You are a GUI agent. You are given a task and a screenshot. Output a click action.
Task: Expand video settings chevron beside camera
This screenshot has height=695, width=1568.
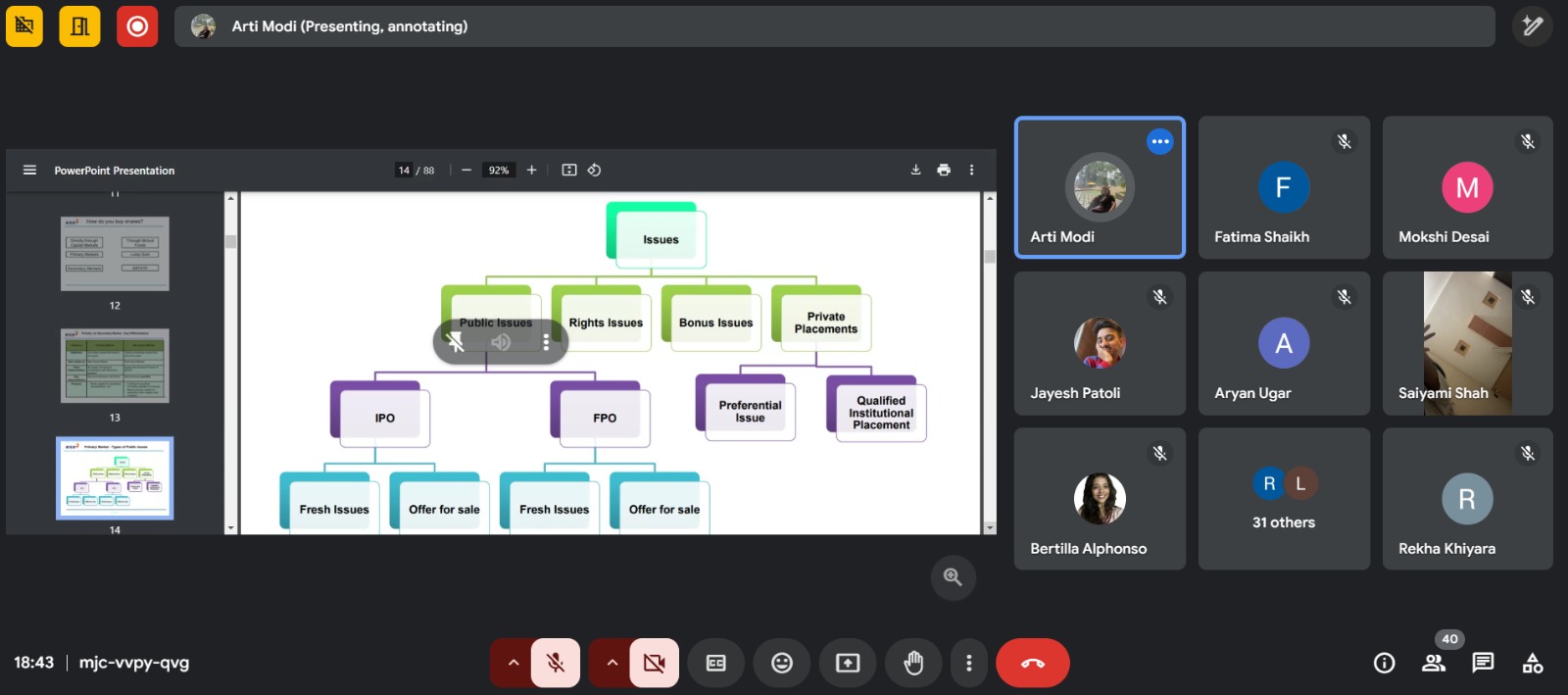click(x=612, y=664)
